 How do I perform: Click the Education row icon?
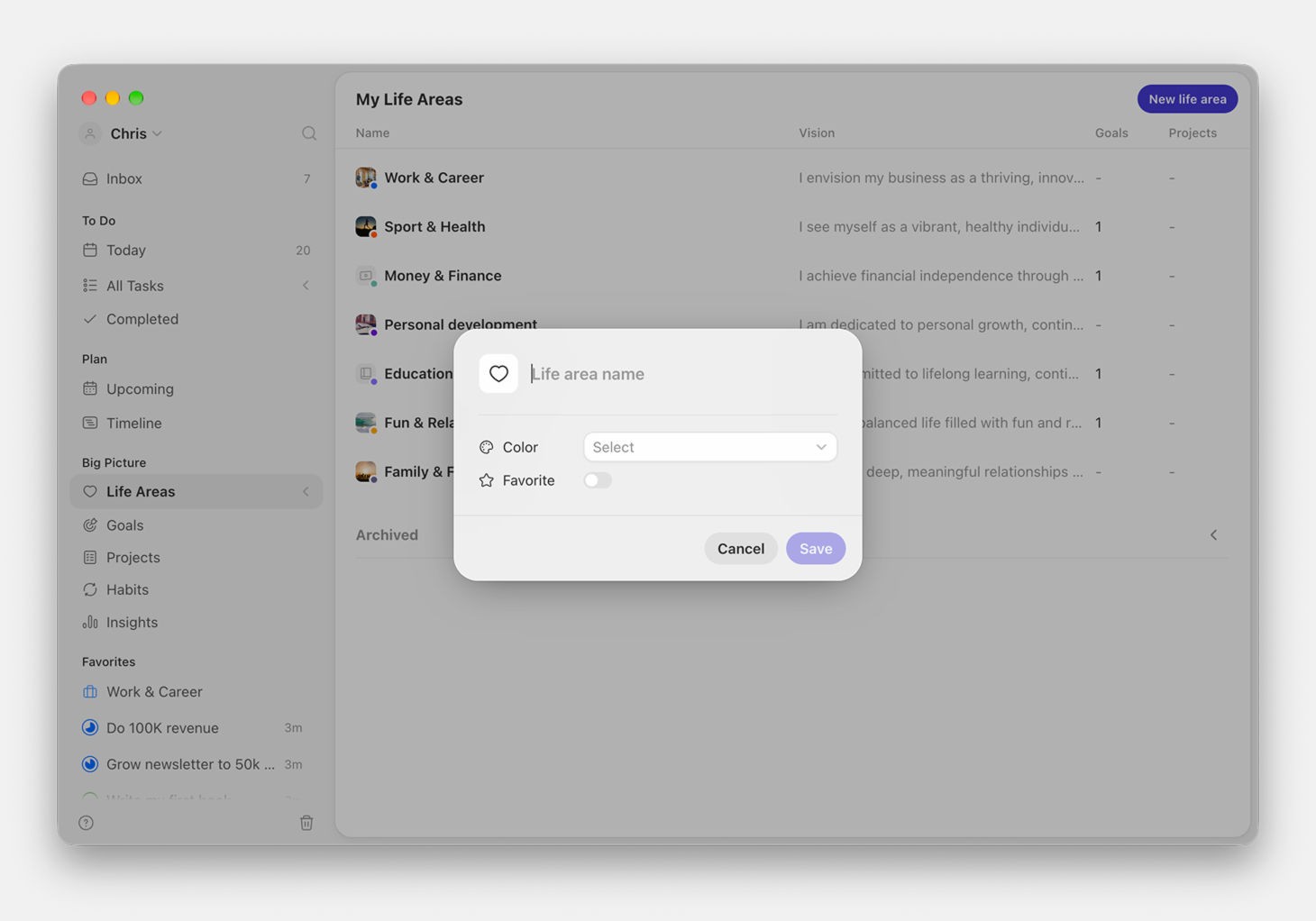(365, 373)
